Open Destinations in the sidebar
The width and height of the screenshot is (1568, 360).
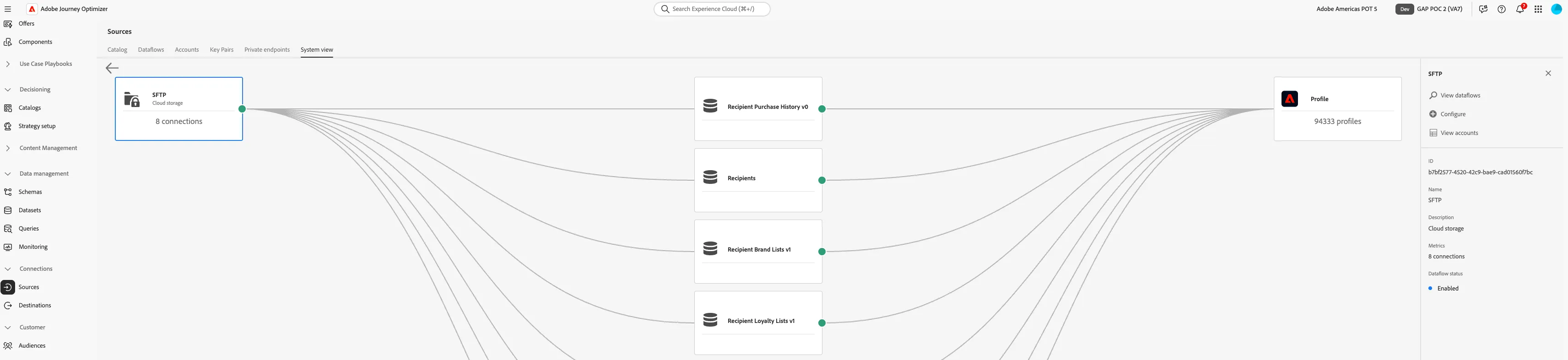35,305
